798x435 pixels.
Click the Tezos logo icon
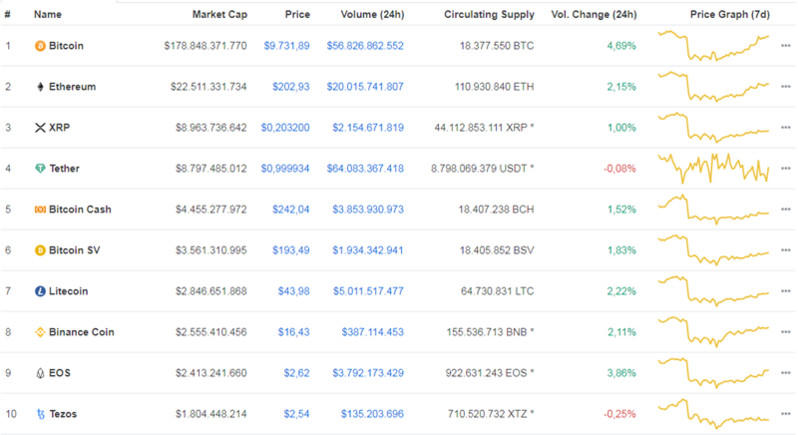coord(40,414)
